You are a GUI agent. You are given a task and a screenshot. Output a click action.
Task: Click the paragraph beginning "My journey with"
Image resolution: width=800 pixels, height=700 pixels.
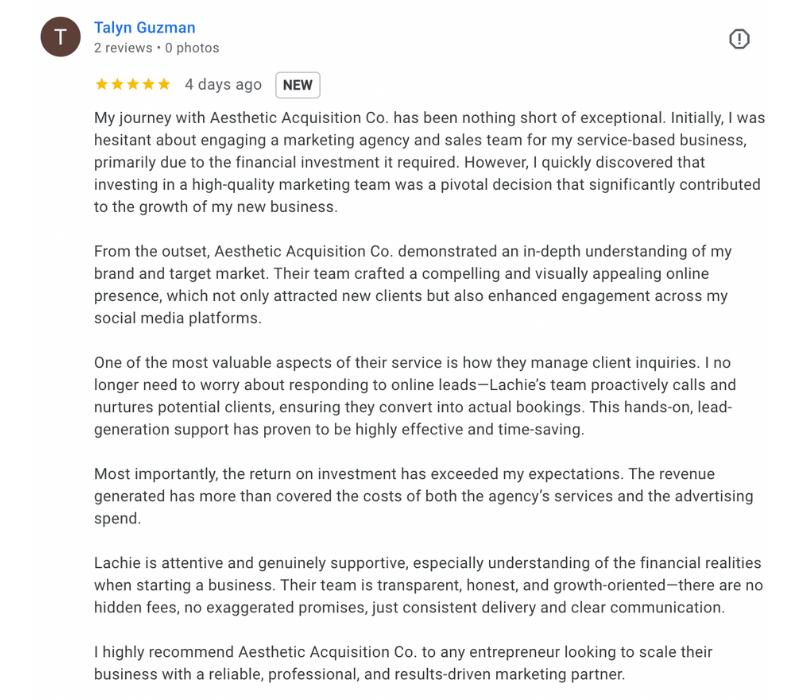429,162
